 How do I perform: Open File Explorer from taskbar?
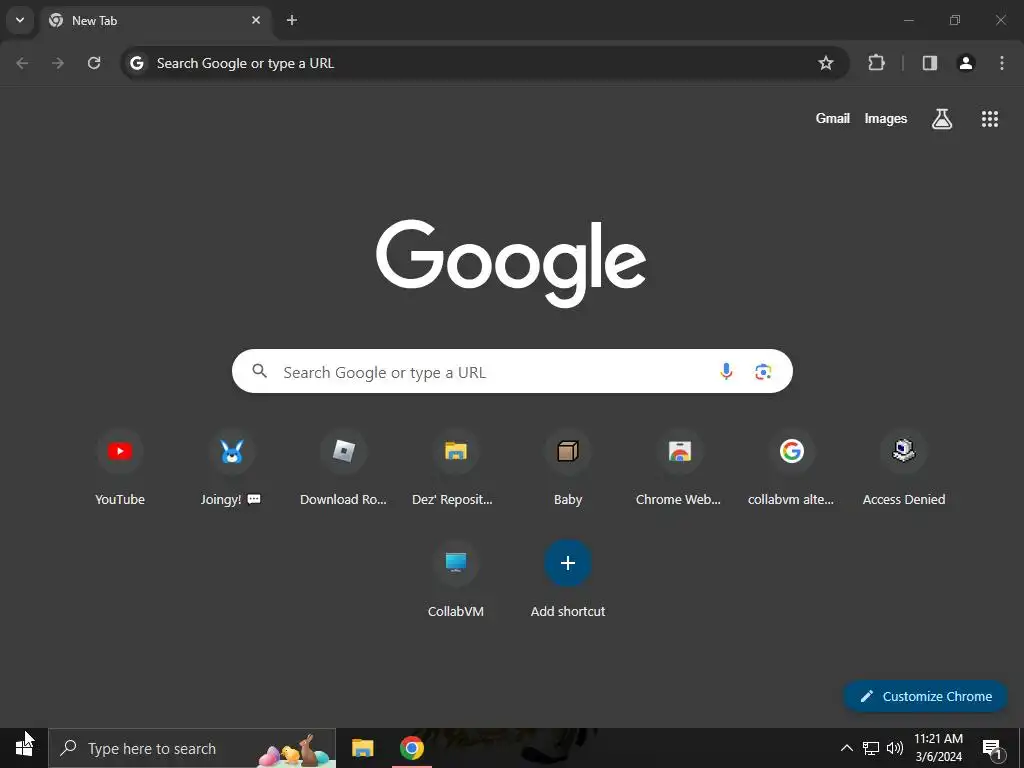pyautogui.click(x=362, y=748)
